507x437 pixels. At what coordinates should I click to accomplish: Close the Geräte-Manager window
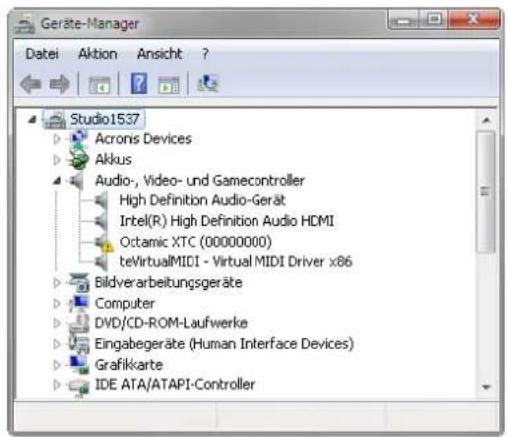(473, 20)
